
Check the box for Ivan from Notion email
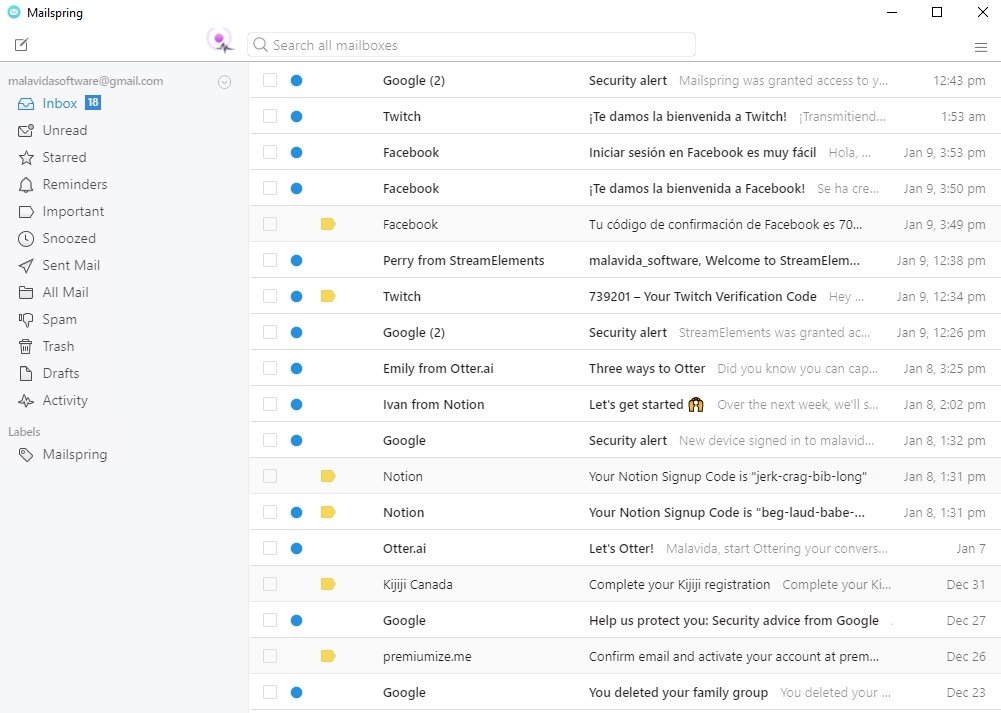270,404
